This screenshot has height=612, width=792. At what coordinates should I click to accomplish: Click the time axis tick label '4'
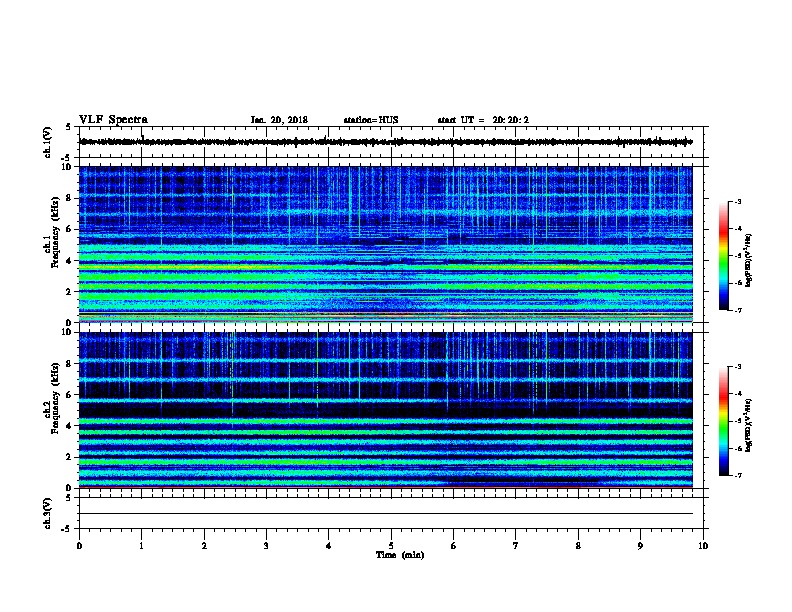[329, 546]
